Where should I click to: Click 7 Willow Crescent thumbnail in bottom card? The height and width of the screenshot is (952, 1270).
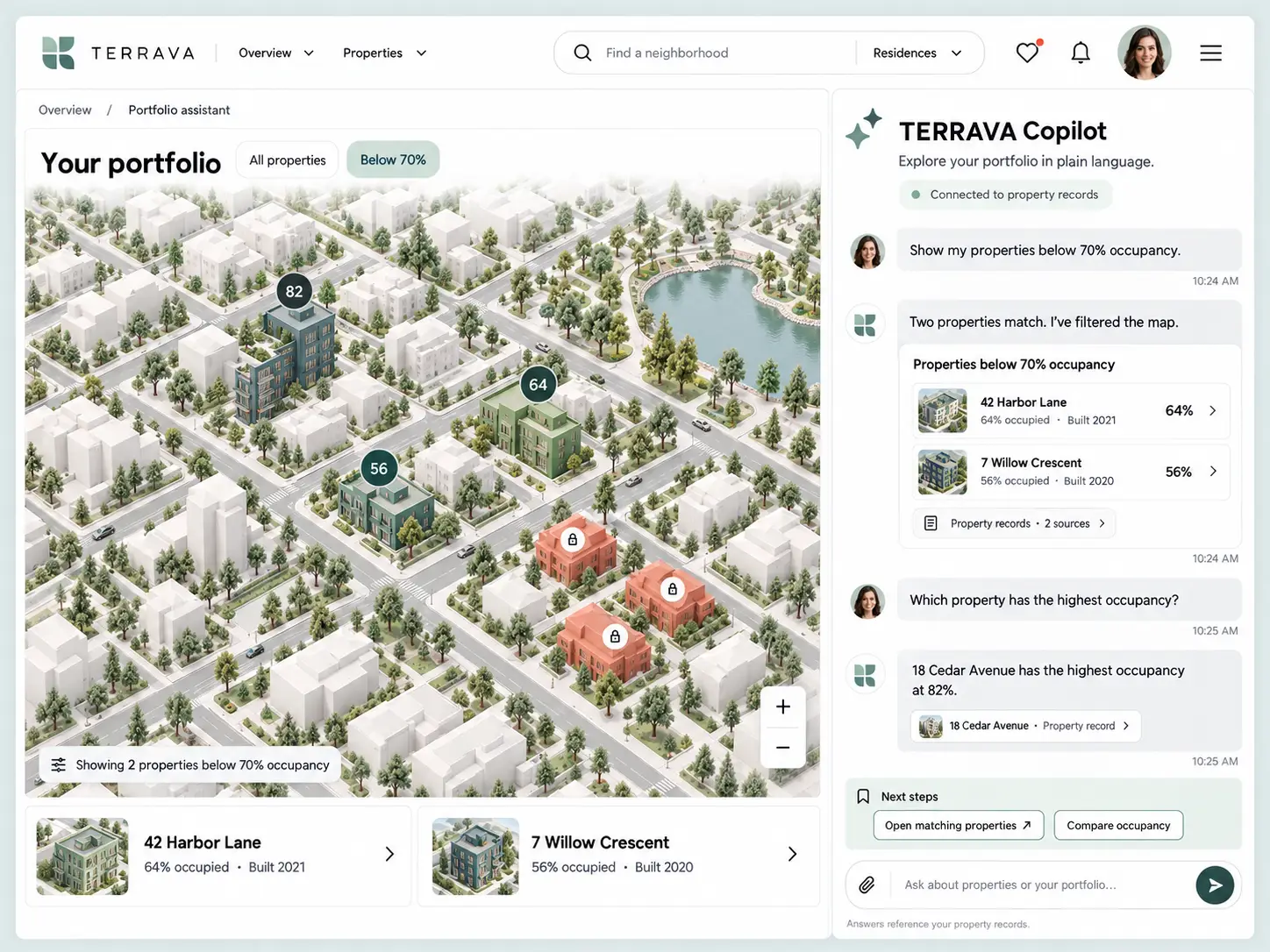tap(475, 856)
